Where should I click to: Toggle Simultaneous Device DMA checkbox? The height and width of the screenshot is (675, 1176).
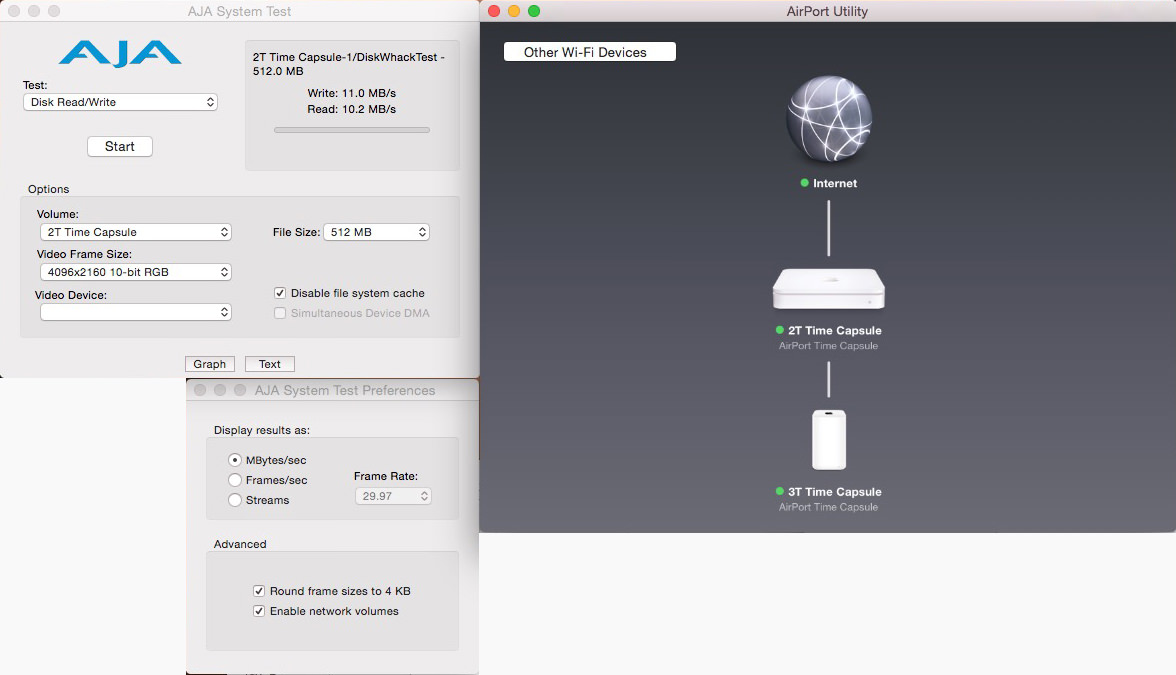coord(280,314)
